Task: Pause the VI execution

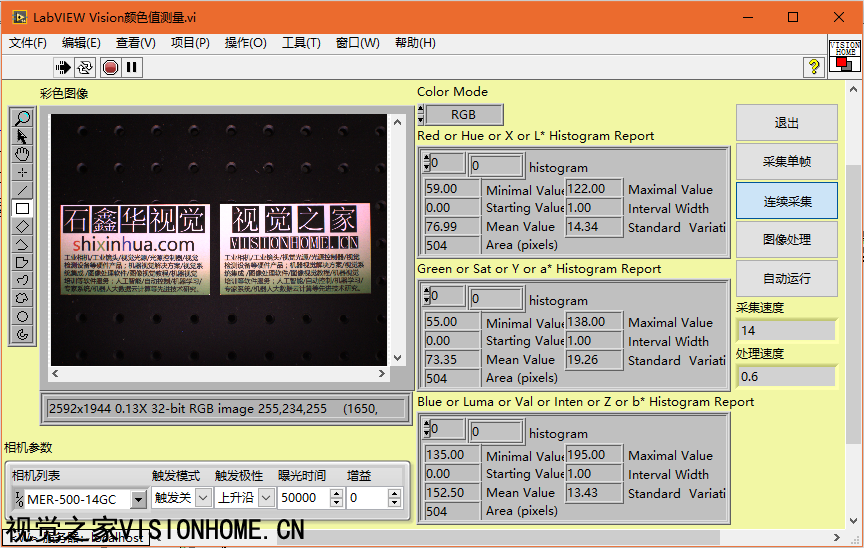Action: click(x=132, y=67)
